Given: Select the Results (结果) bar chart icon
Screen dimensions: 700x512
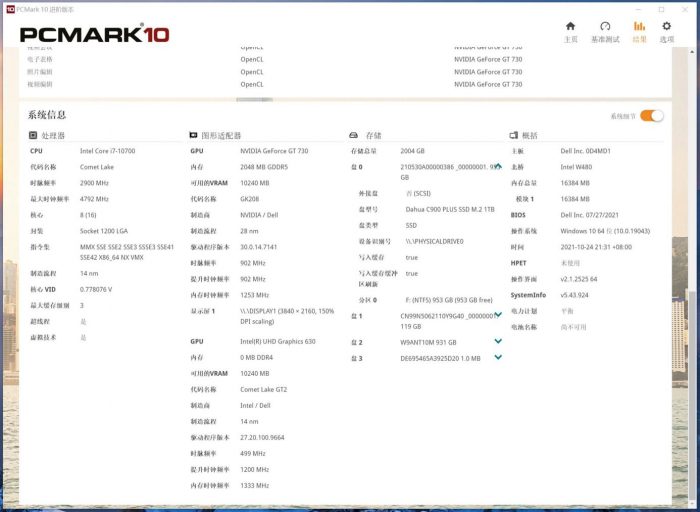Looking at the screenshot, I should click(x=639, y=27).
